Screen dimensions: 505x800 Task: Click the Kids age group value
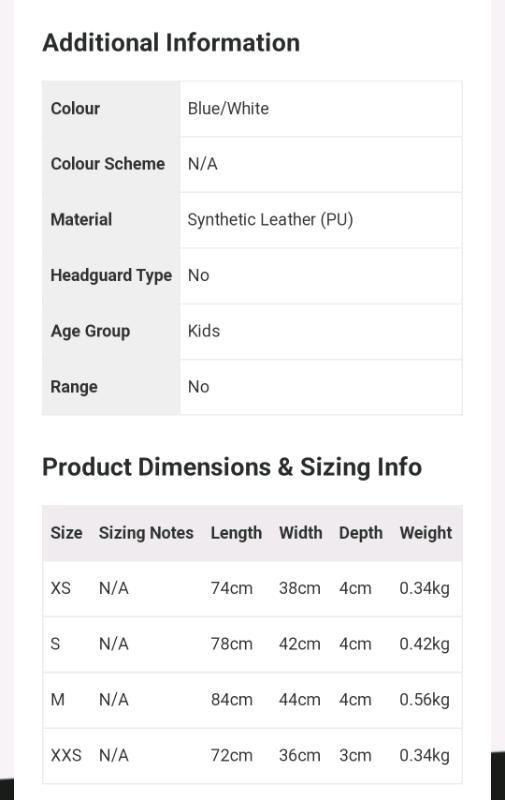click(204, 331)
